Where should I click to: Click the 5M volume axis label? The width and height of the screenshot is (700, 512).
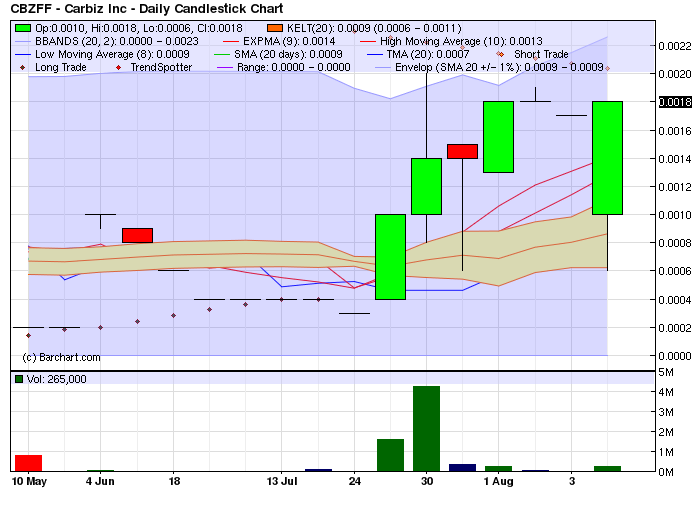tap(666, 372)
